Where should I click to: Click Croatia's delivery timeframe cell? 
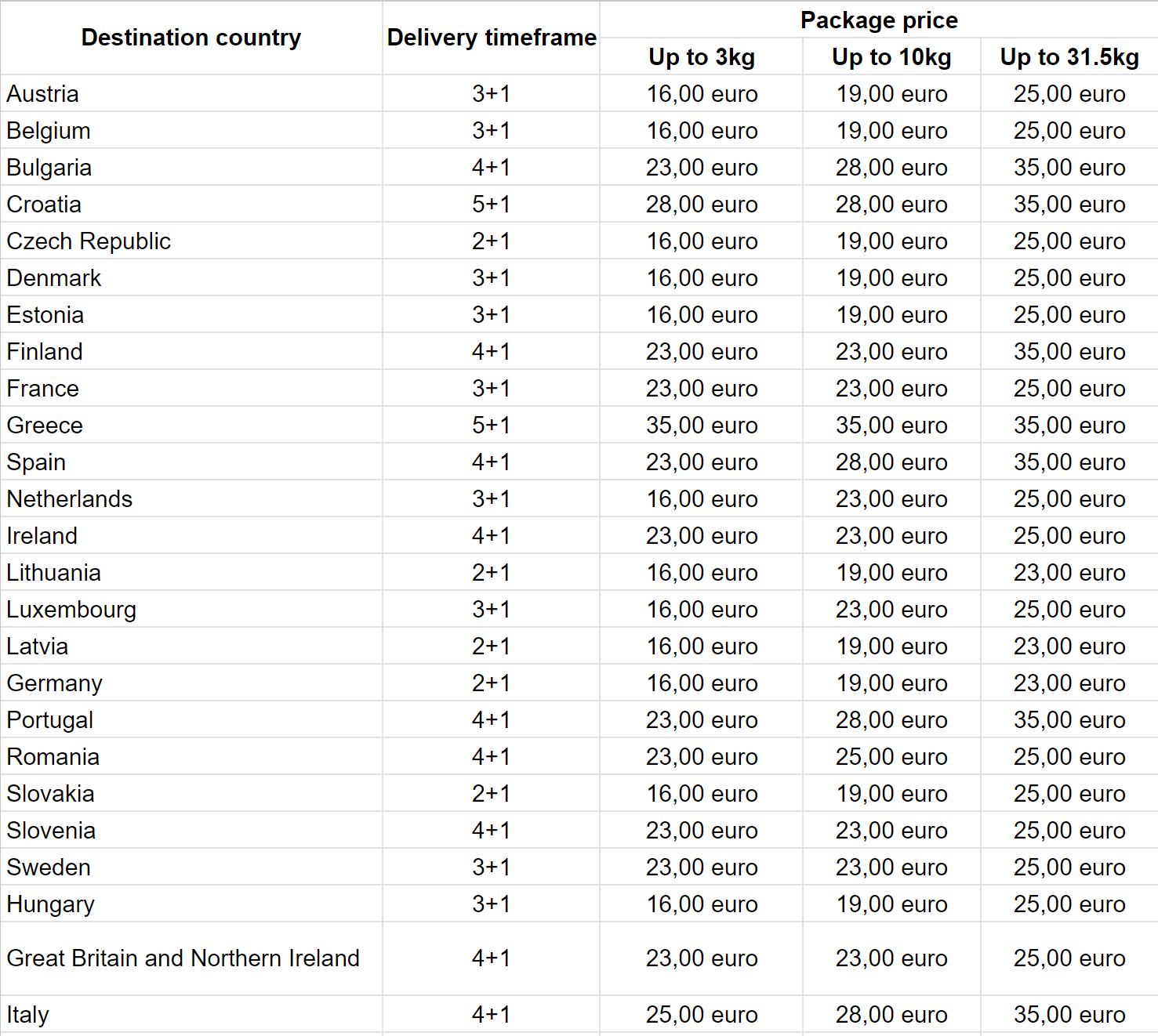[491, 205]
